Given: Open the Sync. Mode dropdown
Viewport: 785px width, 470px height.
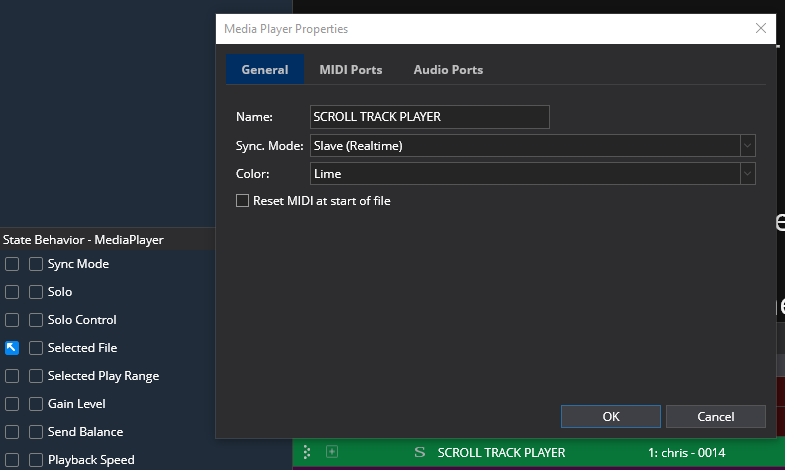Looking at the screenshot, I should (747, 146).
